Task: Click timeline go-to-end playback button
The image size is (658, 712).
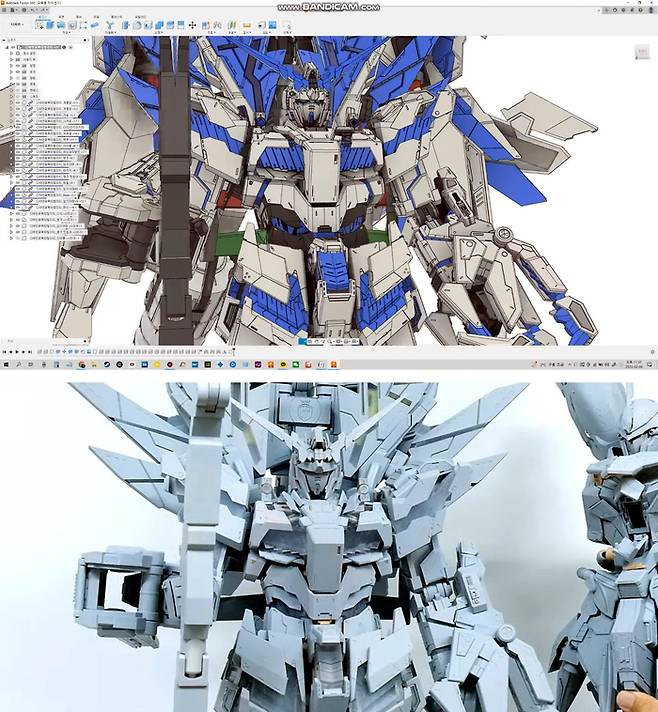Action: click(x=30, y=352)
